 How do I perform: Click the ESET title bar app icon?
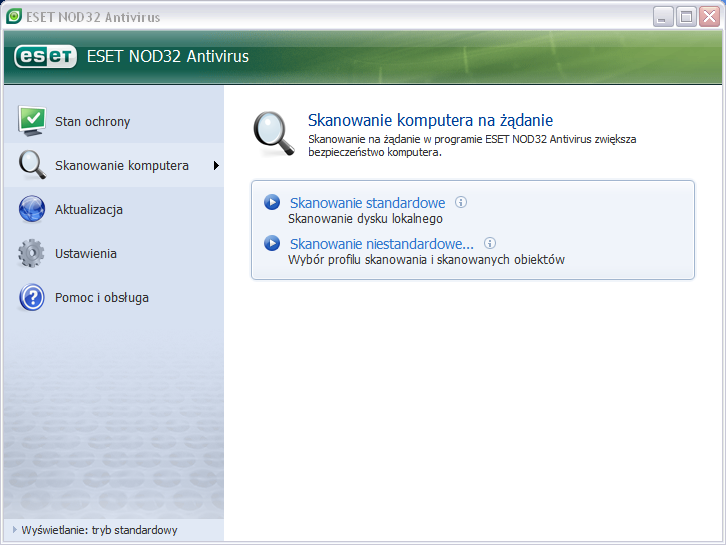pos(14,16)
